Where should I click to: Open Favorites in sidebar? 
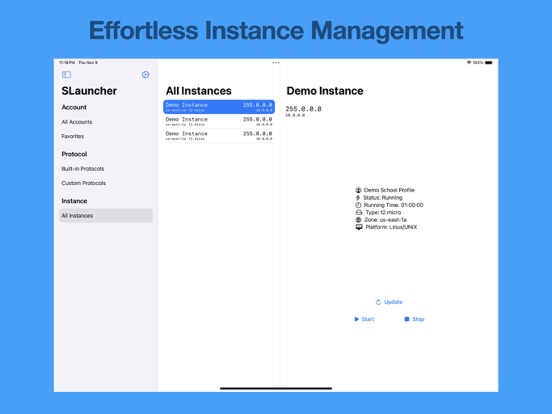point(73,136)
